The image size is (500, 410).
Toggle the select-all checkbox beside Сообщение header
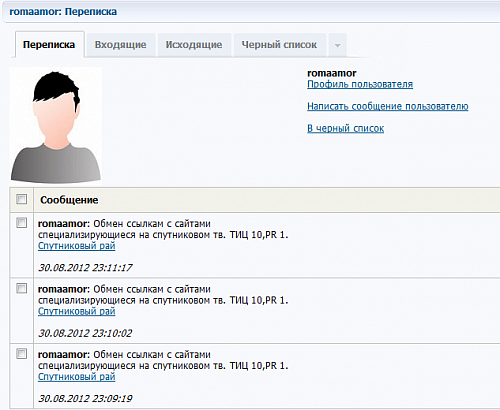(x=22, y=199)
